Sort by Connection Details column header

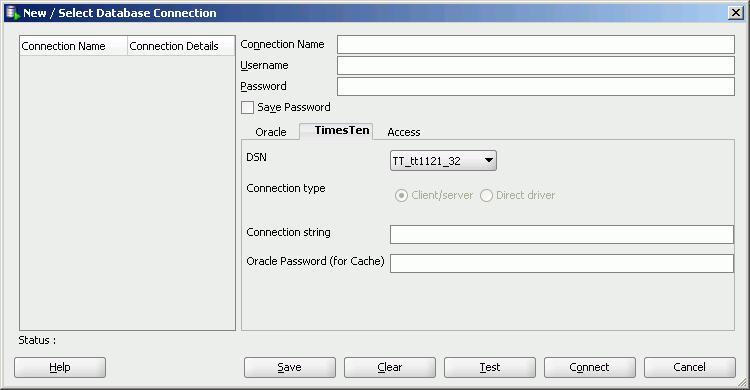point(181,46)
